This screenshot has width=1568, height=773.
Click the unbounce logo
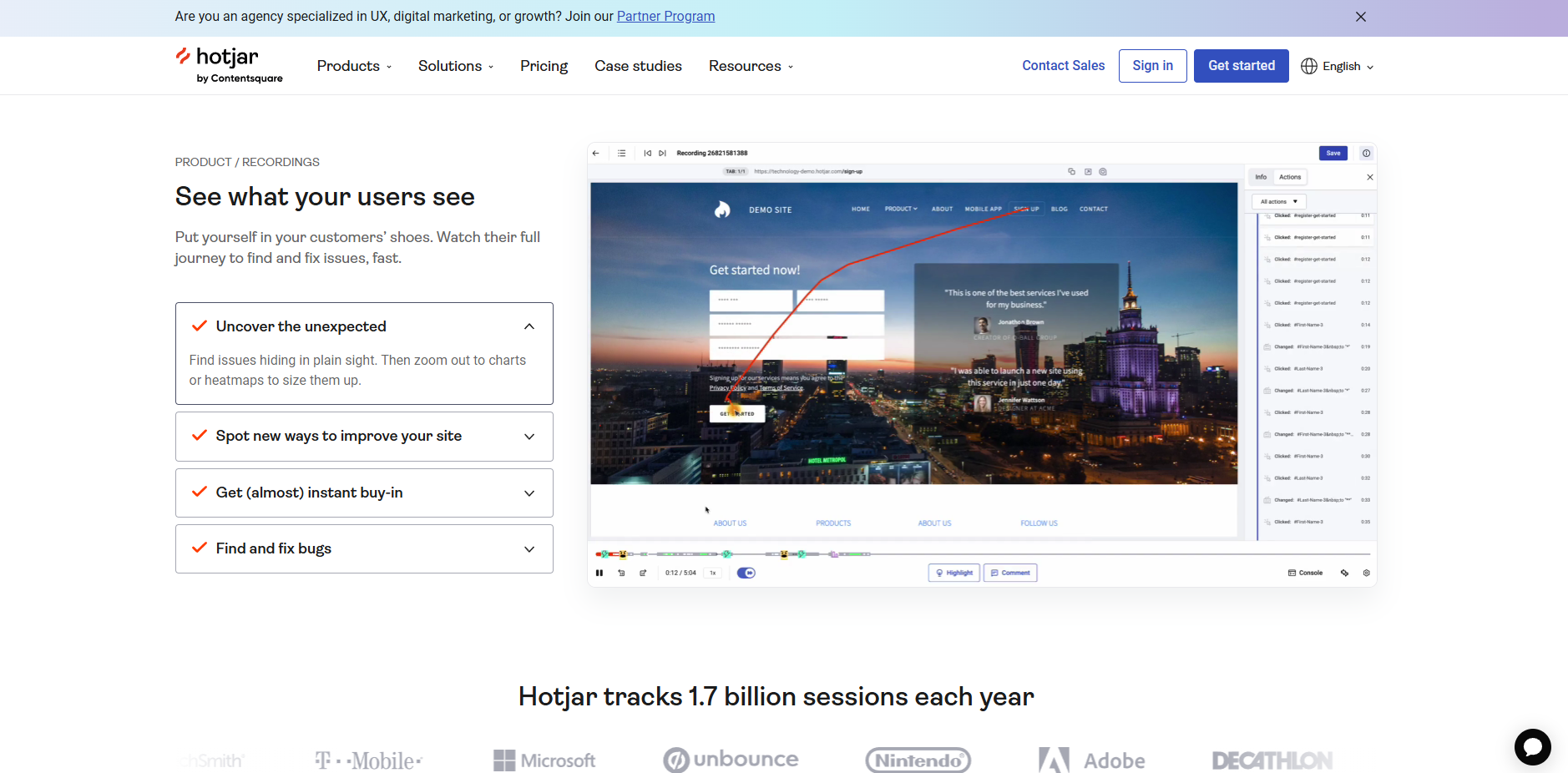coord(731,760)
